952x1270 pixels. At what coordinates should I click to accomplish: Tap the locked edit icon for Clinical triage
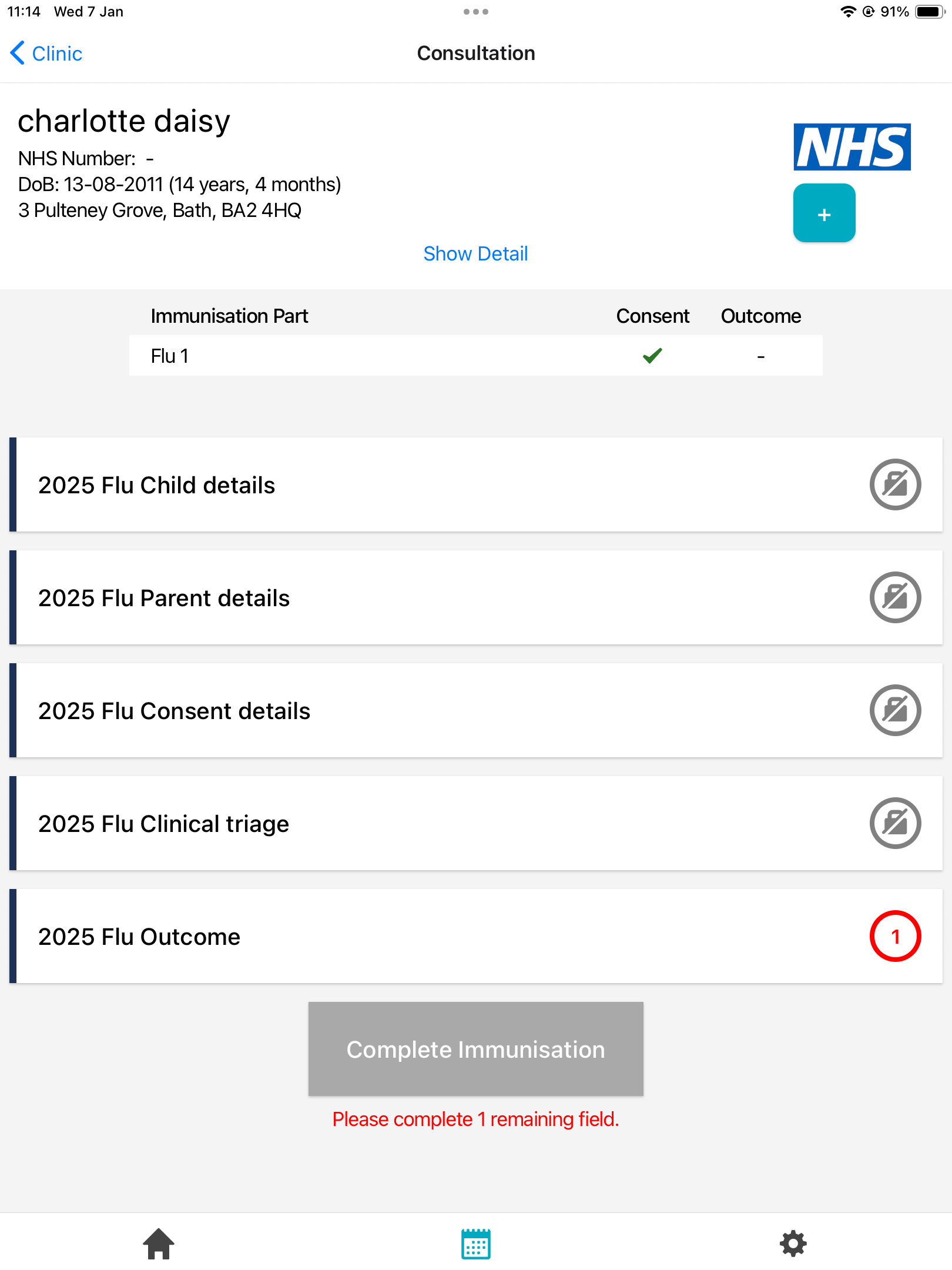point(894,824)
